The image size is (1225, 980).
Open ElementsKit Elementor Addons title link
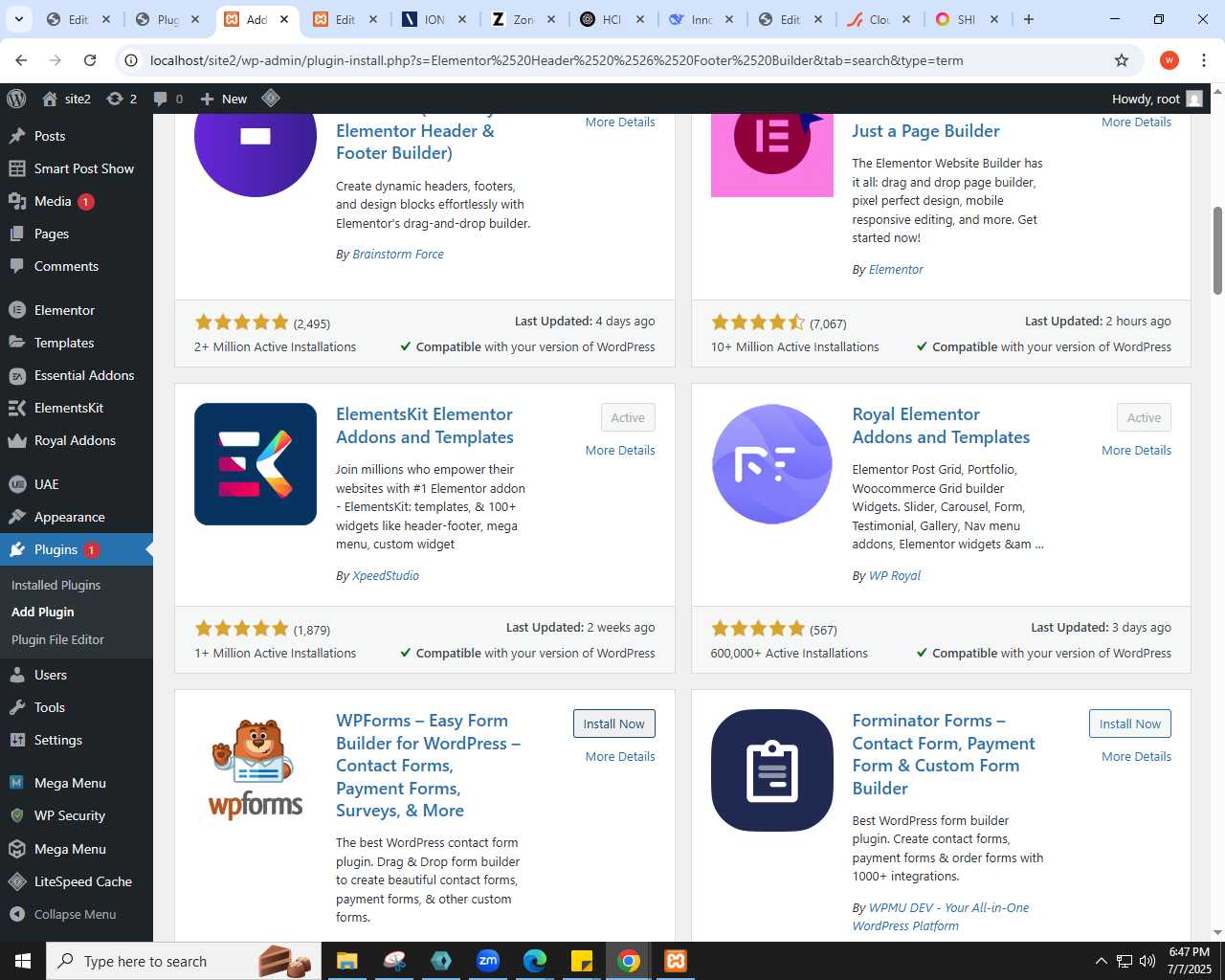click(x=425, y=426)
